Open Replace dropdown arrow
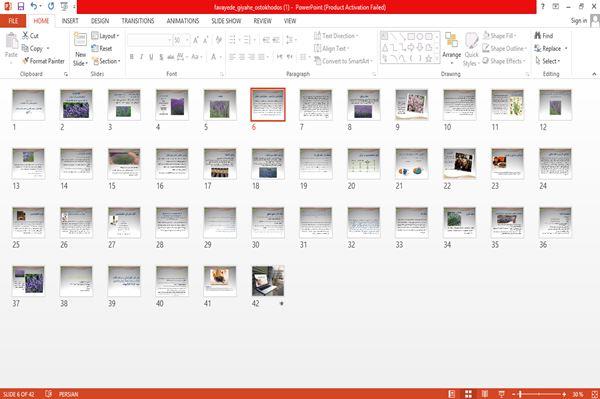The width and height of the screenshot is (600, 399). [x=566, y=48]
